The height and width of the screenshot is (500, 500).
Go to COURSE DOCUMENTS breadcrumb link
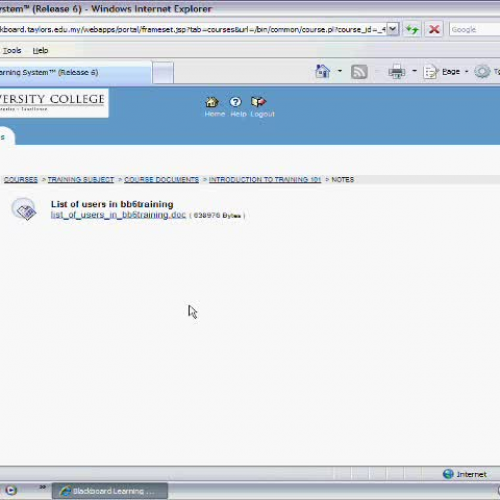tap(161, 180)
